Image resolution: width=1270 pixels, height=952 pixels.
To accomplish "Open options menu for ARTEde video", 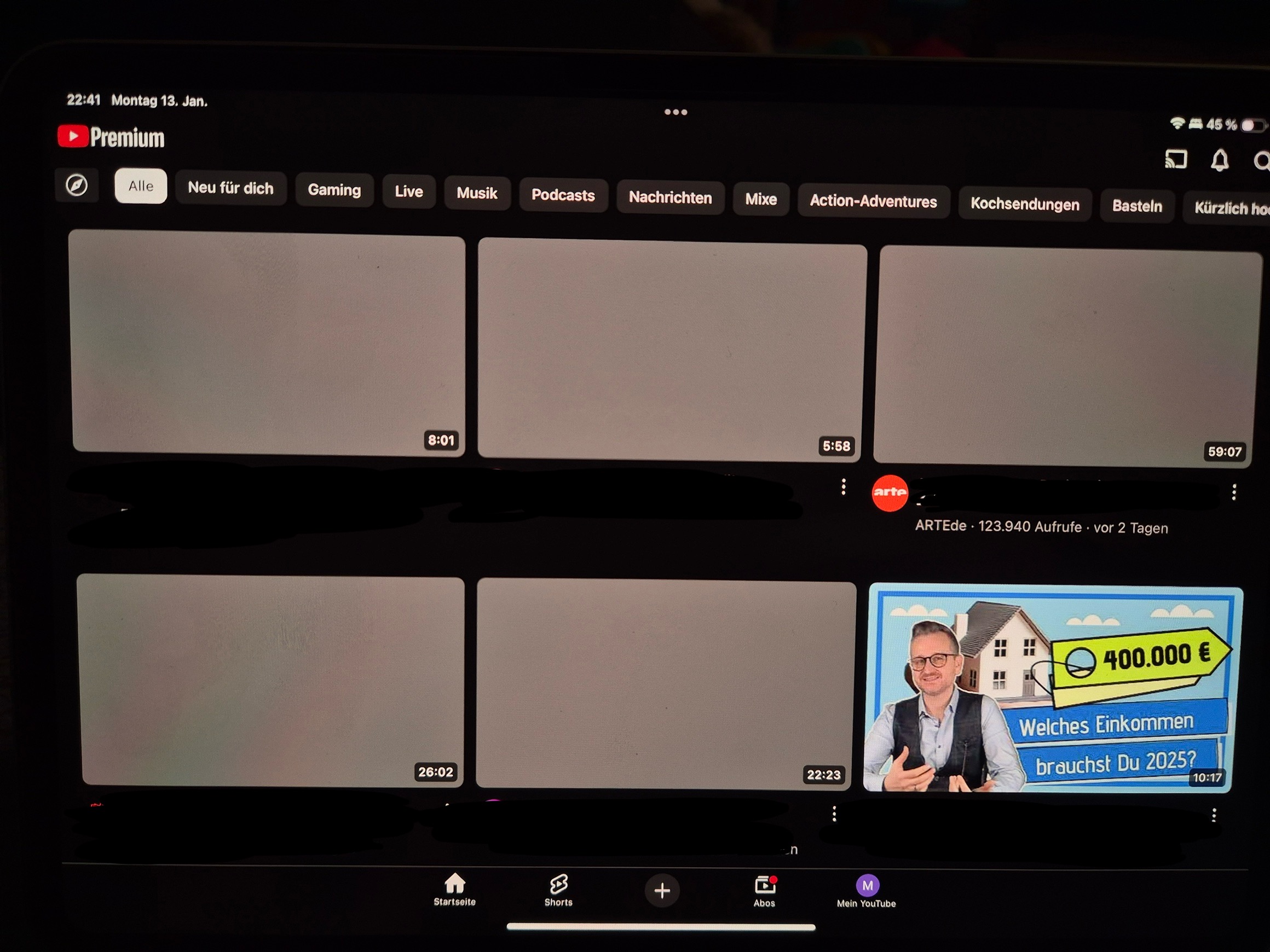I will point(1234,492).
